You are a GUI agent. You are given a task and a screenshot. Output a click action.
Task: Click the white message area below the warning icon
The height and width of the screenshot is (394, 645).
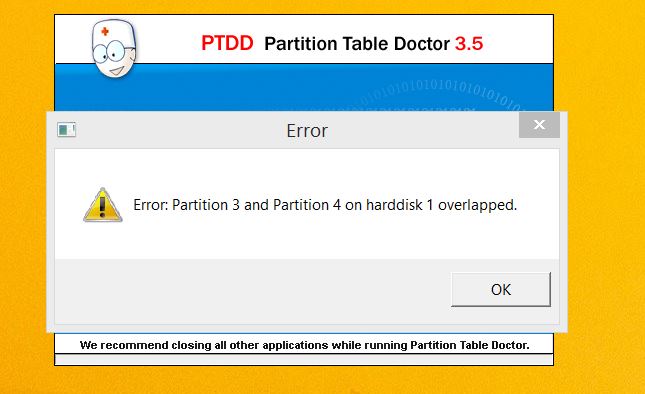tap(103, 241)
